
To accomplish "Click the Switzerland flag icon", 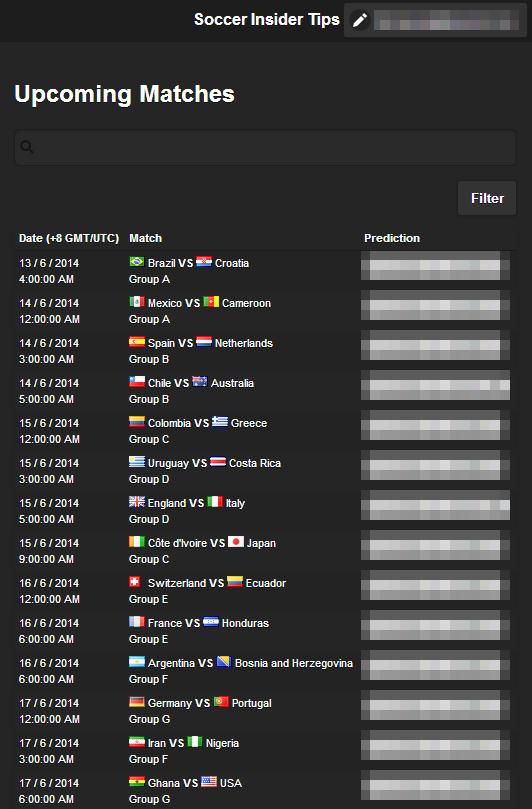I will 135,582.
